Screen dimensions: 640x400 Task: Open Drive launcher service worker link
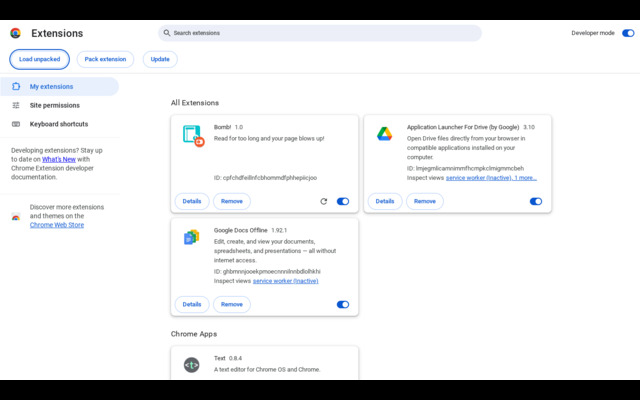[x=491, y=178]
